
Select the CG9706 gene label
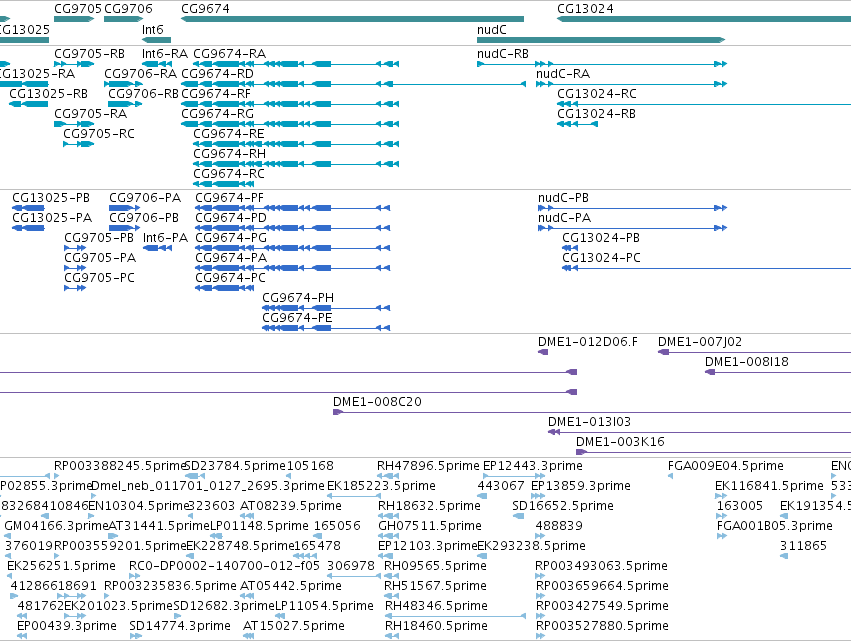coord(128,9)
